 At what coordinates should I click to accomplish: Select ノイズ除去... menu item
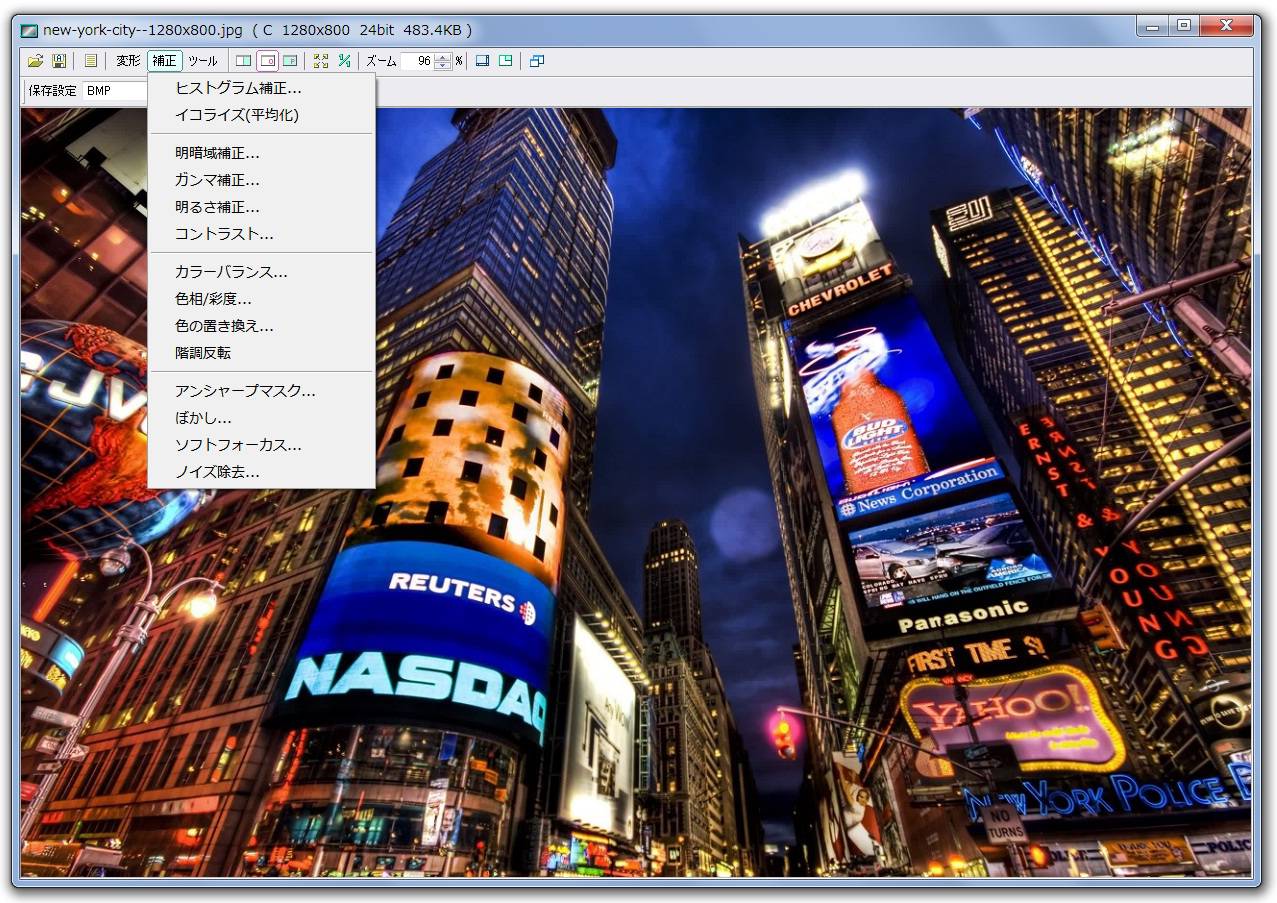coord(261,472)
